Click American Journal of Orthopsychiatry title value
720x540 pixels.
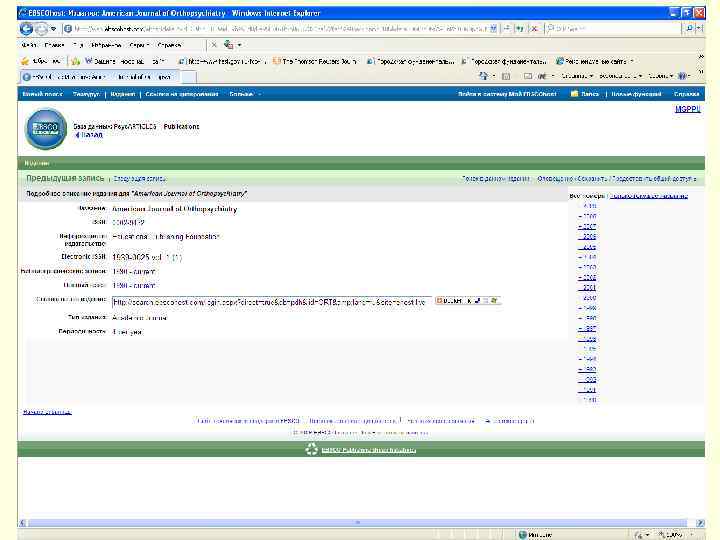tap(174, 209)
